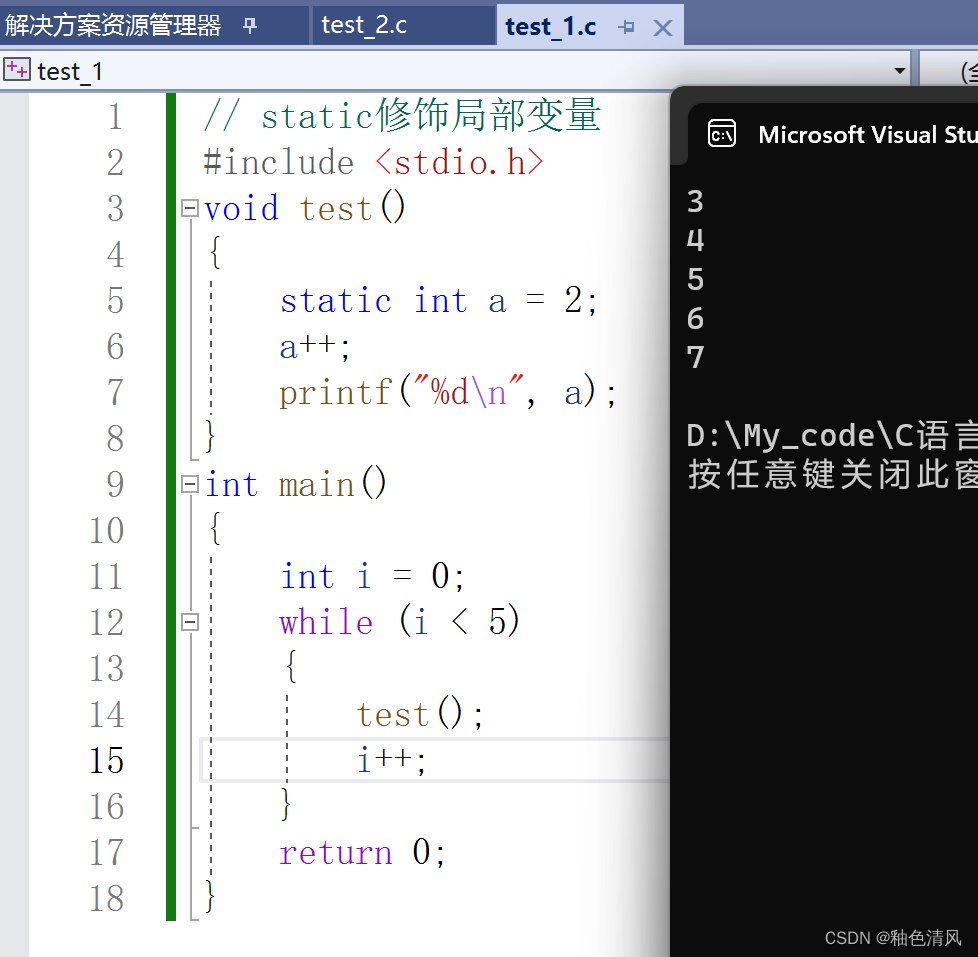978x957 pixels.
Task: Close the test_1.c tab
Action: pyautogui.click(x=662, y=27)
